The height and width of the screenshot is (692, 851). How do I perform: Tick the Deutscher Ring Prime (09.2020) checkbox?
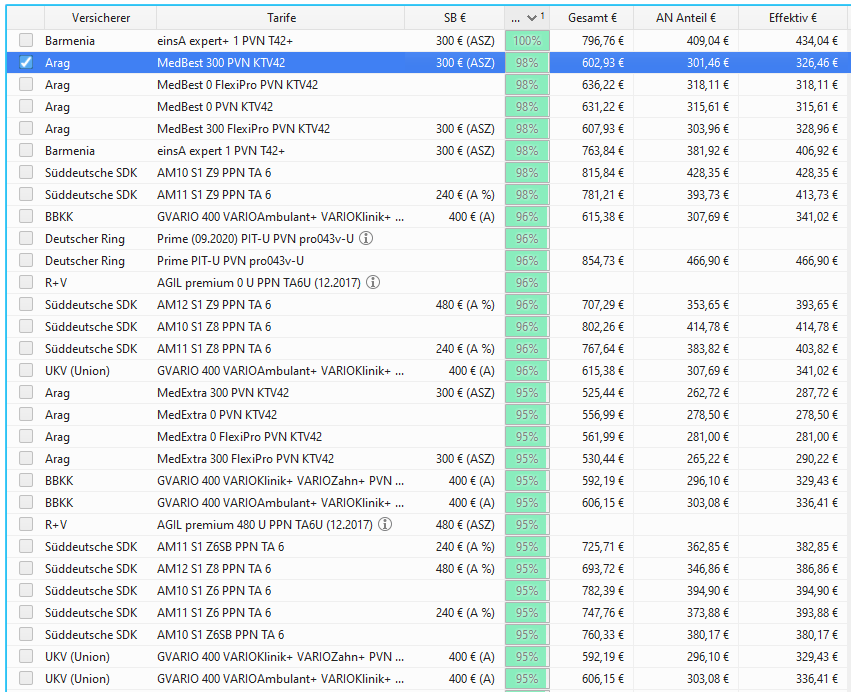(x=26, y=238)
